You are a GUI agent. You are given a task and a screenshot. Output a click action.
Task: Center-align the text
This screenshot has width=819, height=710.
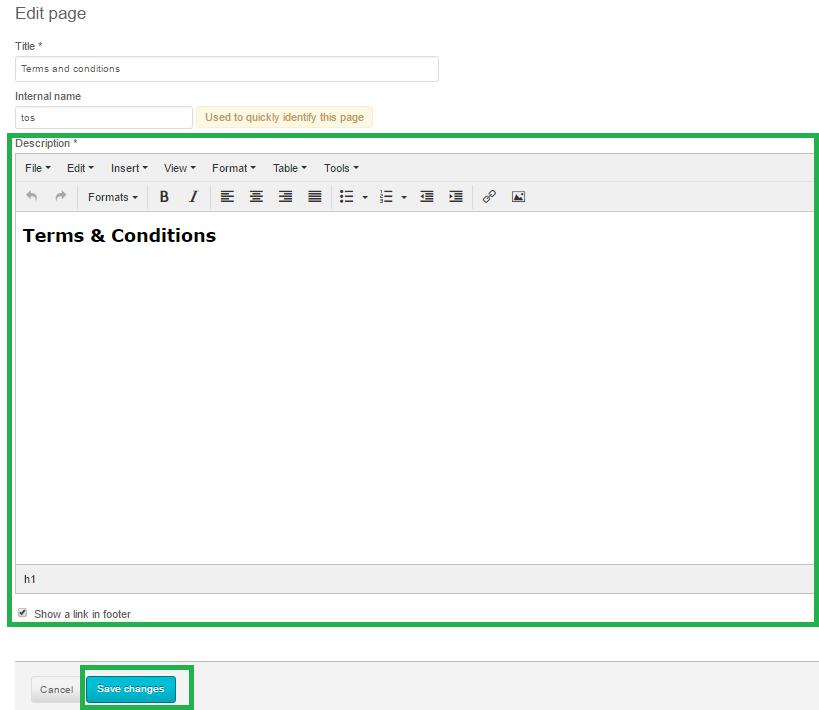(x=256, y=196)
